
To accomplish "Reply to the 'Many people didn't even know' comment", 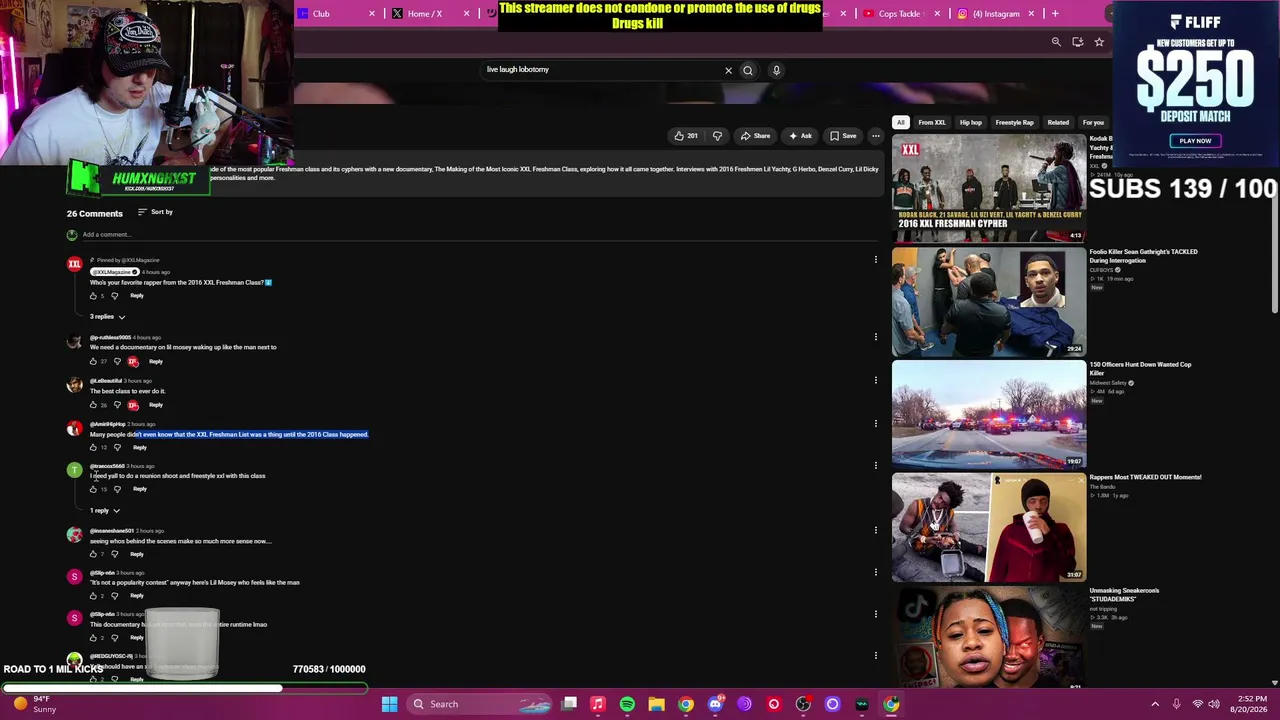I will click(x=139, y=447).
